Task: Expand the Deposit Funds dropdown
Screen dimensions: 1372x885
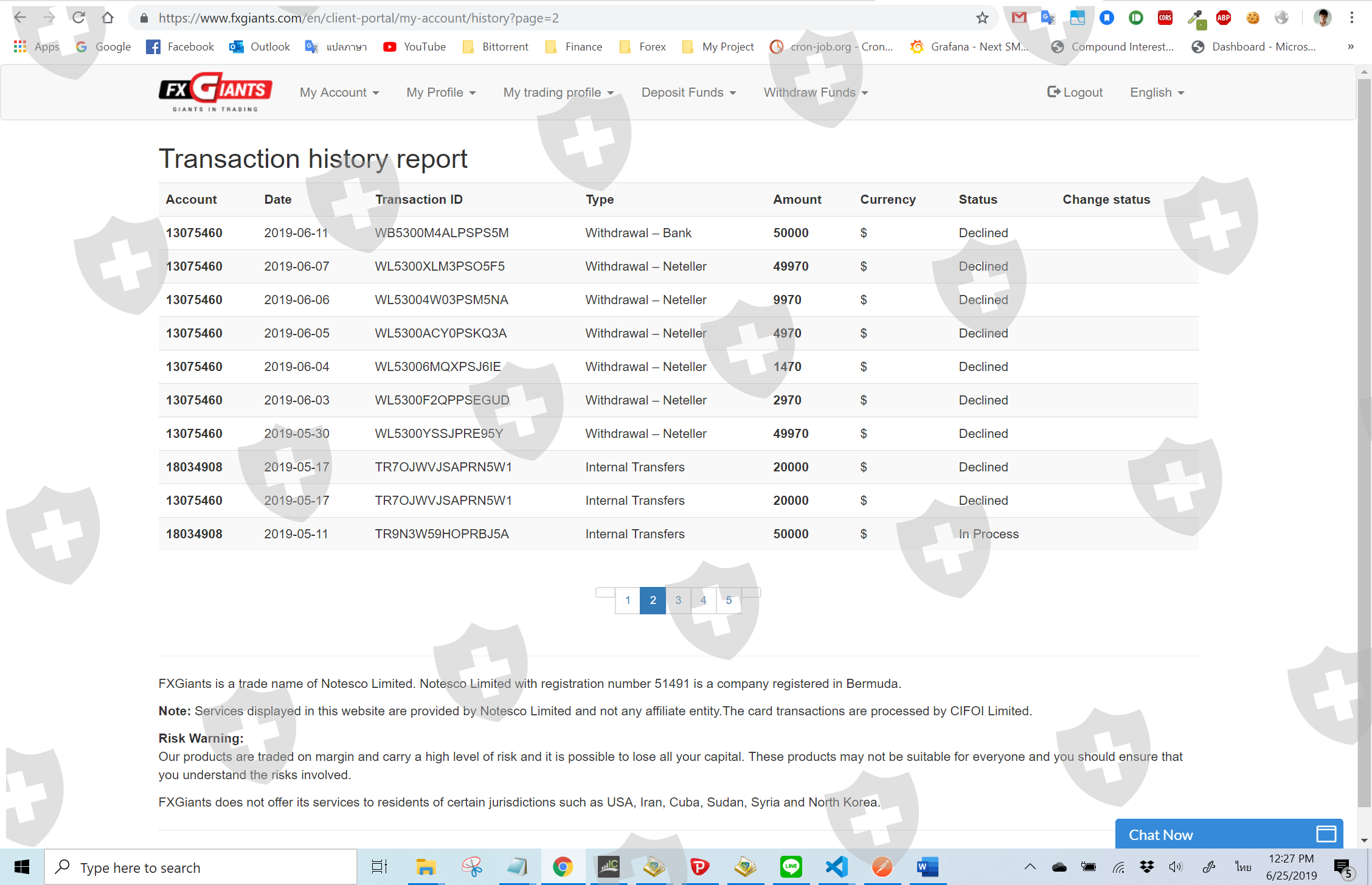Action: (x=688, y=92)
